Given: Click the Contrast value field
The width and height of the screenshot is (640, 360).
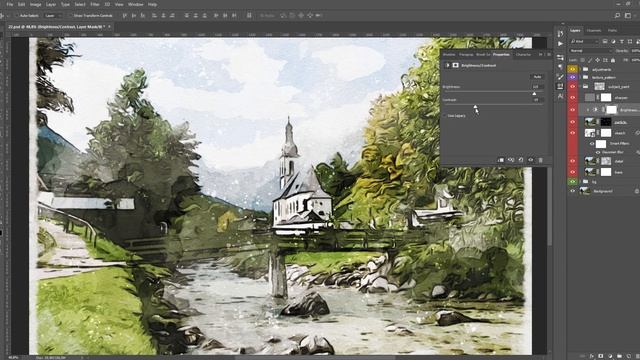Looking at the screenshot, I should click(537, 100).
